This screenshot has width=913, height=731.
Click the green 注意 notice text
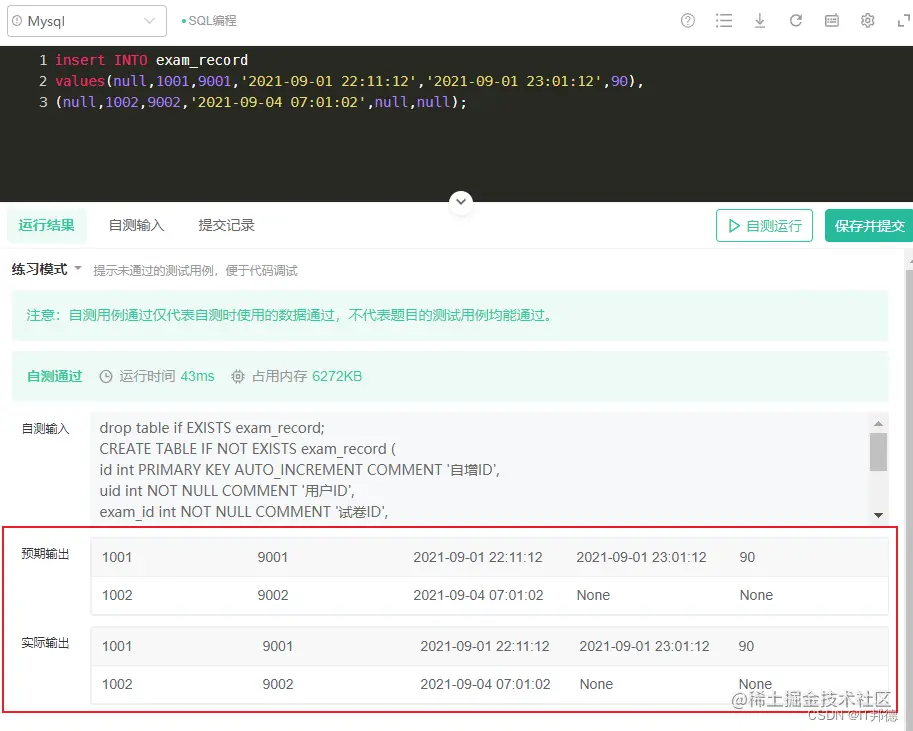pos(289,316)
